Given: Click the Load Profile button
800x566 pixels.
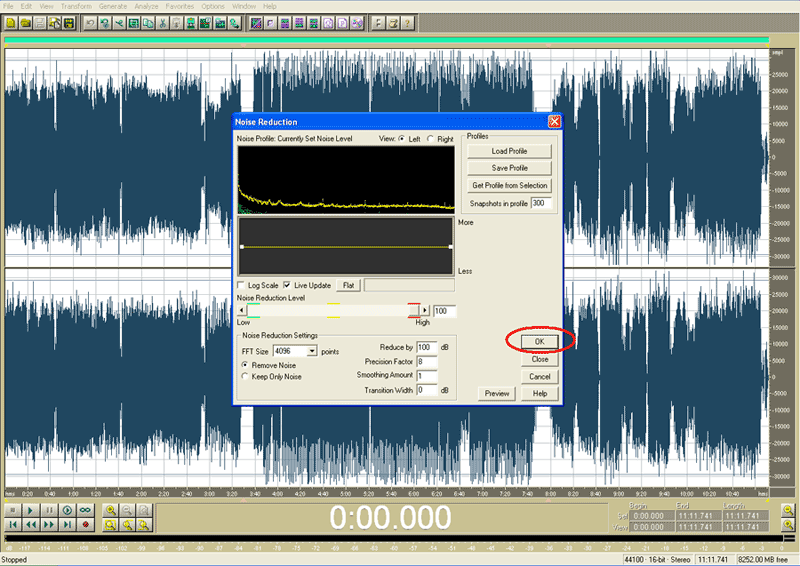Looking at the screenshot, I should (x=509, y=151).
